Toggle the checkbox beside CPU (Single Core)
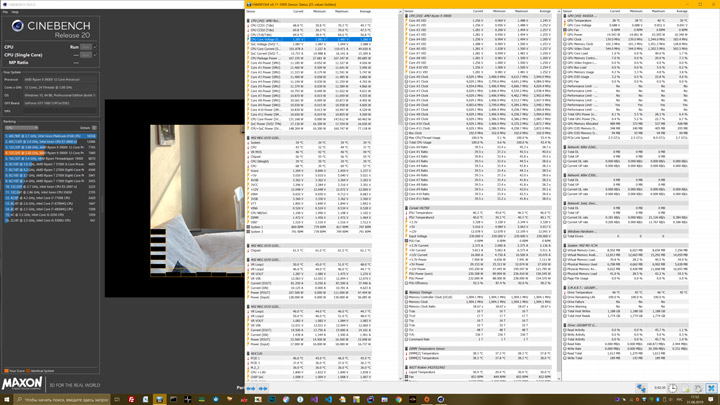This screenshot has width=720, height=405. (95, 55)
